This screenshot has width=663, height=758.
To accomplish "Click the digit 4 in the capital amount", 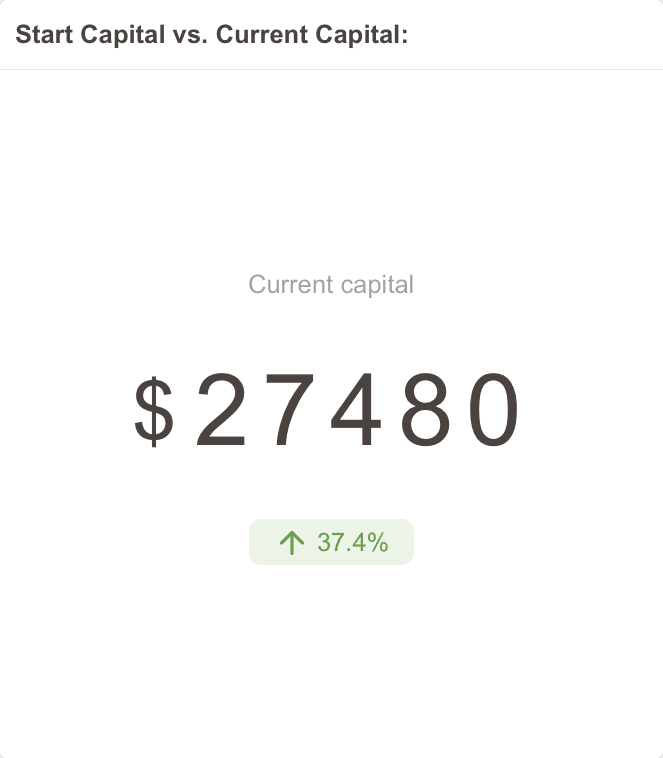I will (358, 410).
